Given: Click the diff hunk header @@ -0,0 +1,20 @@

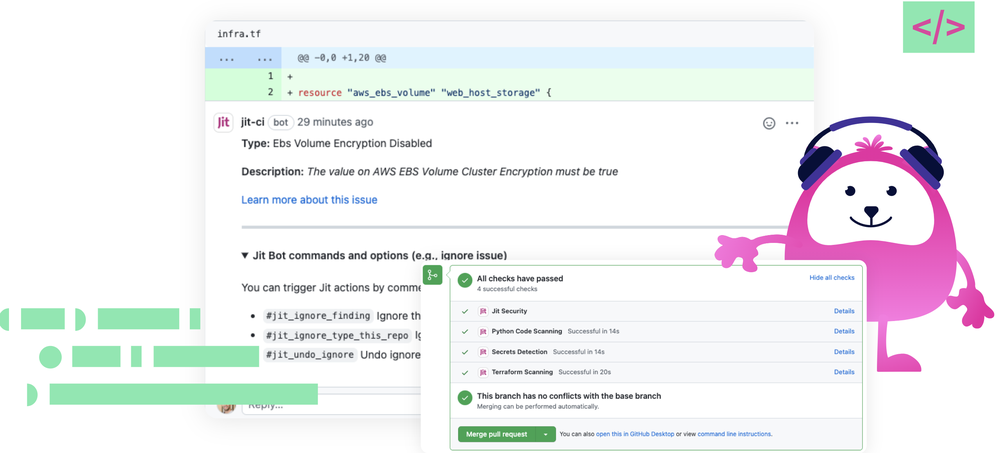Looking at the screenshot, I should click(342, 58).
